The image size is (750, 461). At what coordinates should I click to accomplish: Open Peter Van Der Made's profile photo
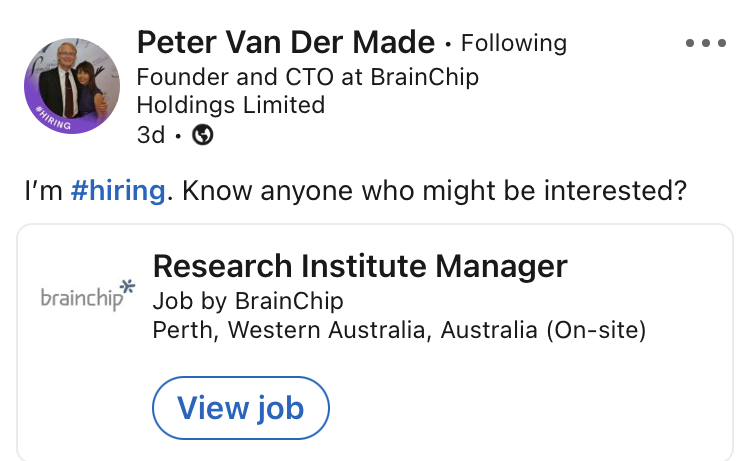(72, 86)
